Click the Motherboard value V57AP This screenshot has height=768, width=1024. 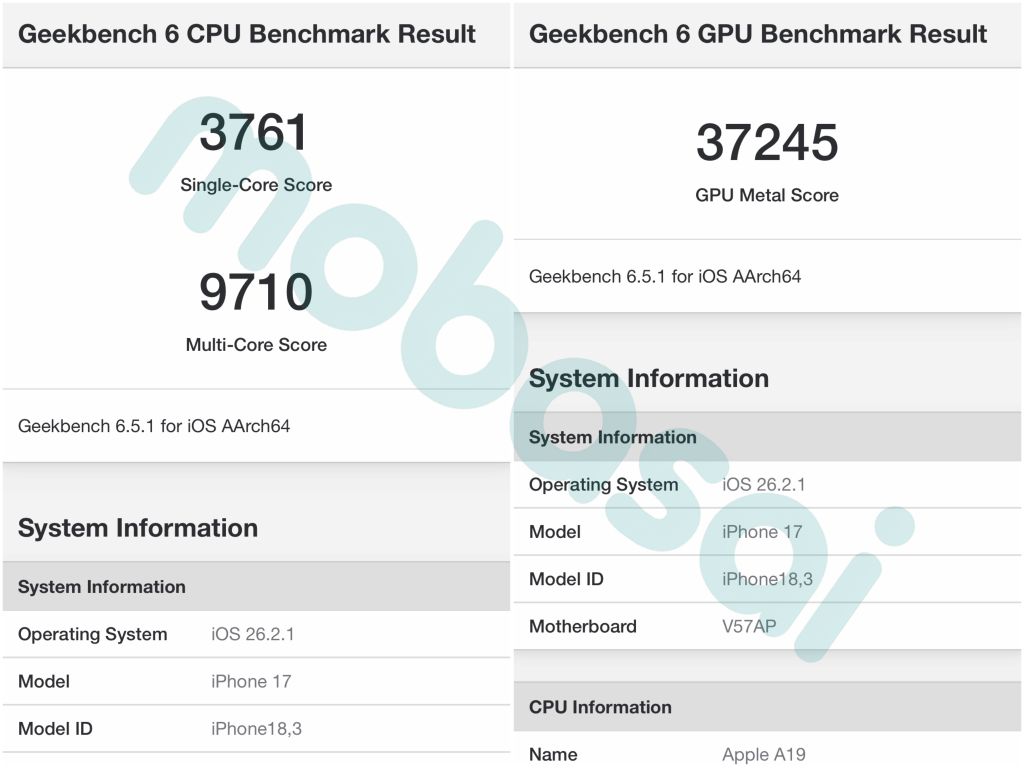tap(746, 626)
